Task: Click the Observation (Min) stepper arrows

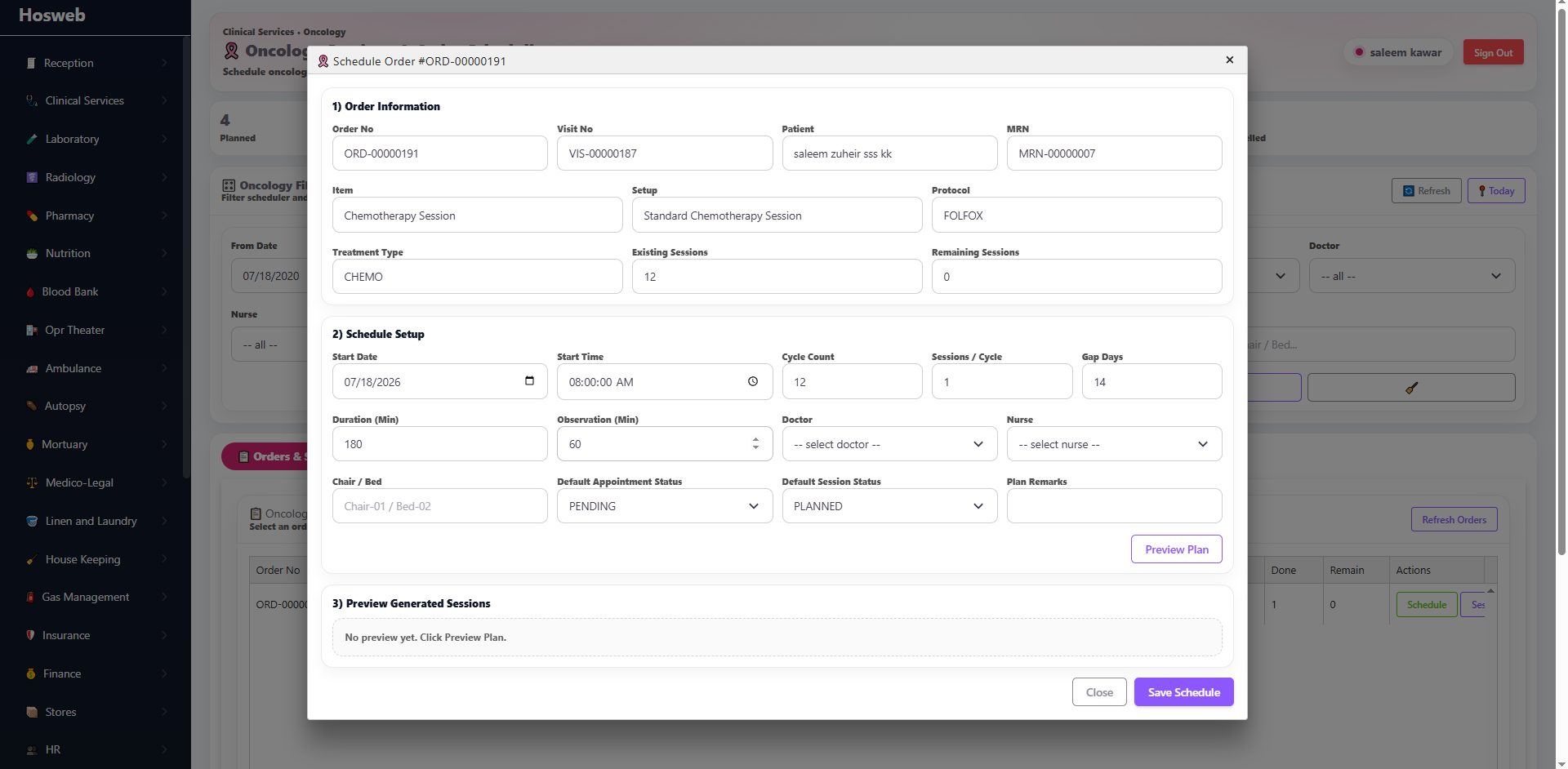Action: coord(755,443)
